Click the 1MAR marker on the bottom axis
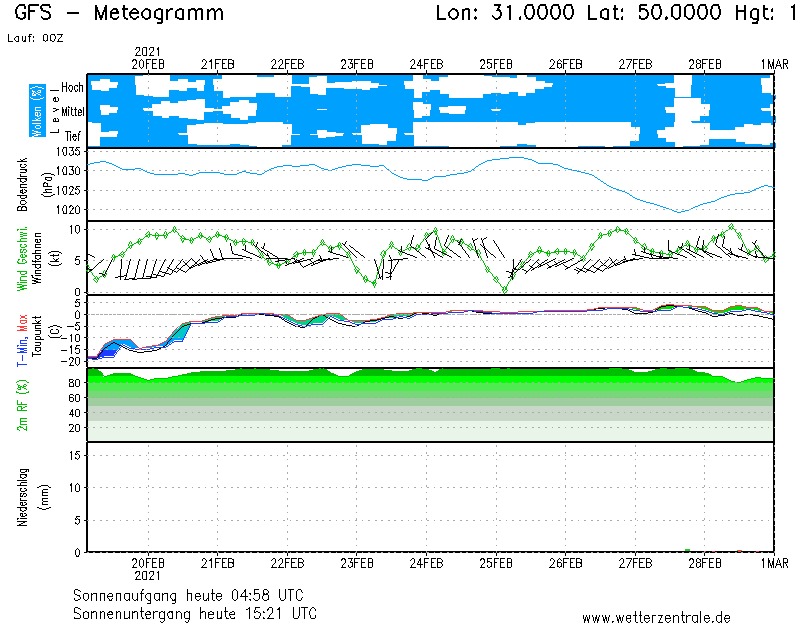The image size is (800, 625). tap(773, 564)
